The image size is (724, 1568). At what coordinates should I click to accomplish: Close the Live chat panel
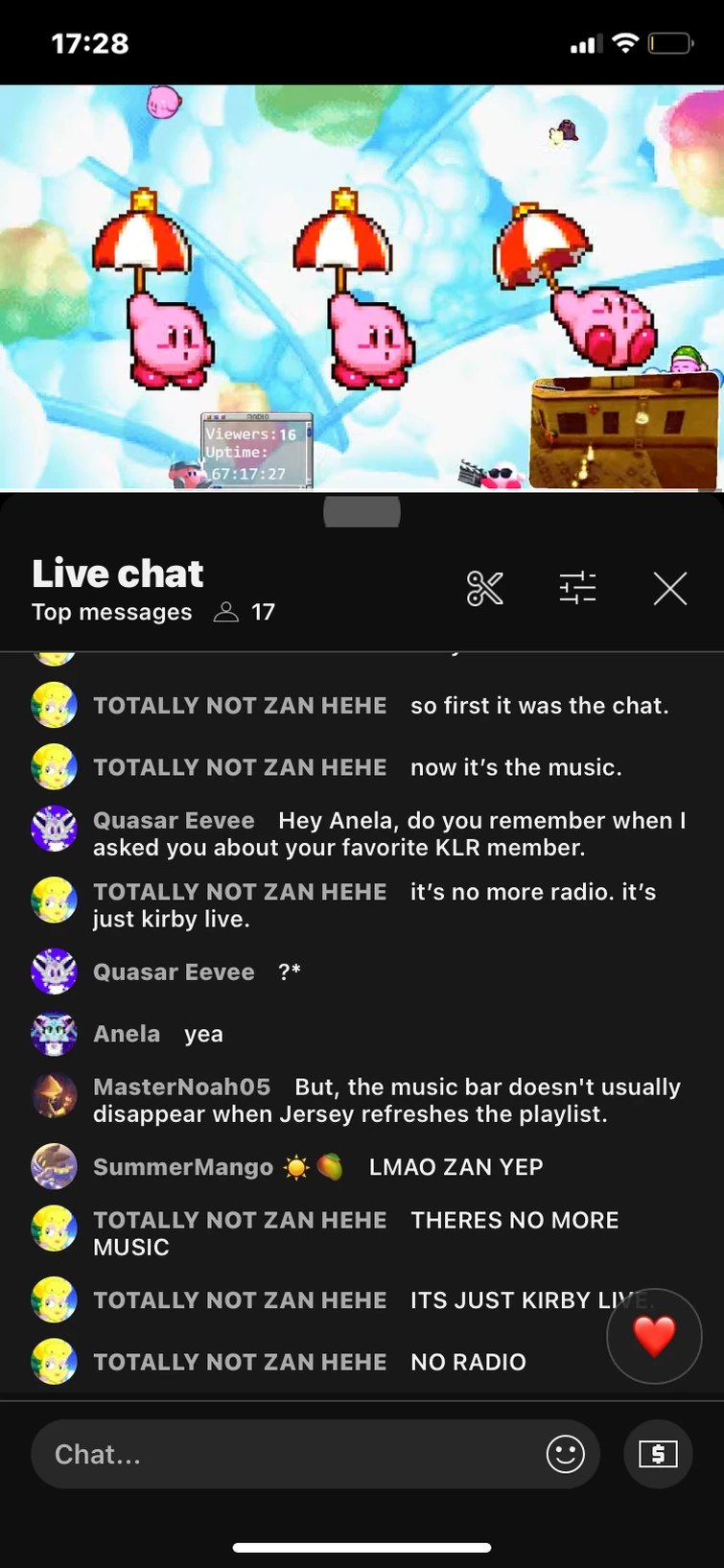(x=670, y=588)
